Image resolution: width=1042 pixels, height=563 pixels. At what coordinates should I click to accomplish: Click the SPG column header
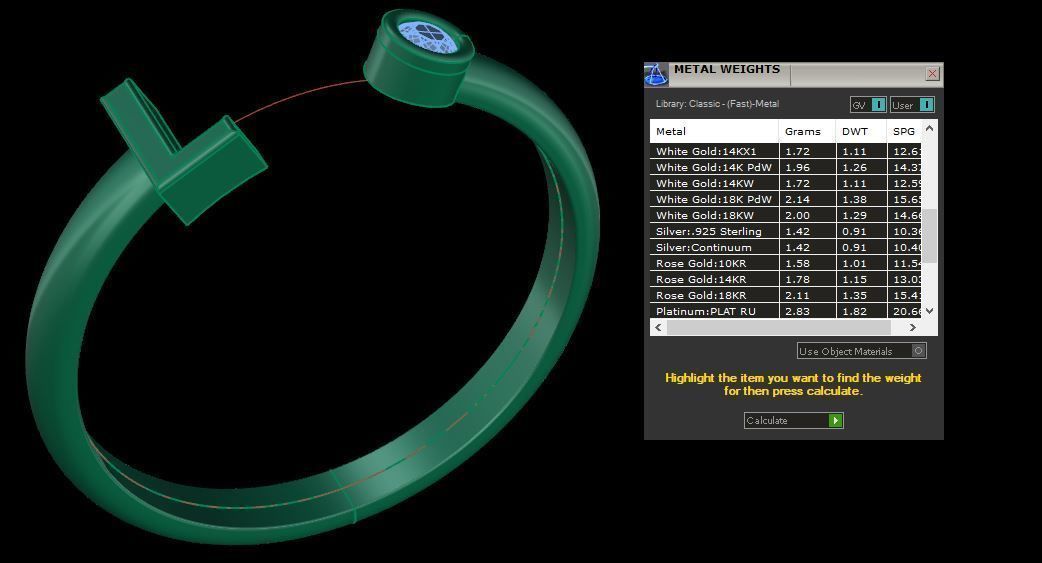pos(904,132)
